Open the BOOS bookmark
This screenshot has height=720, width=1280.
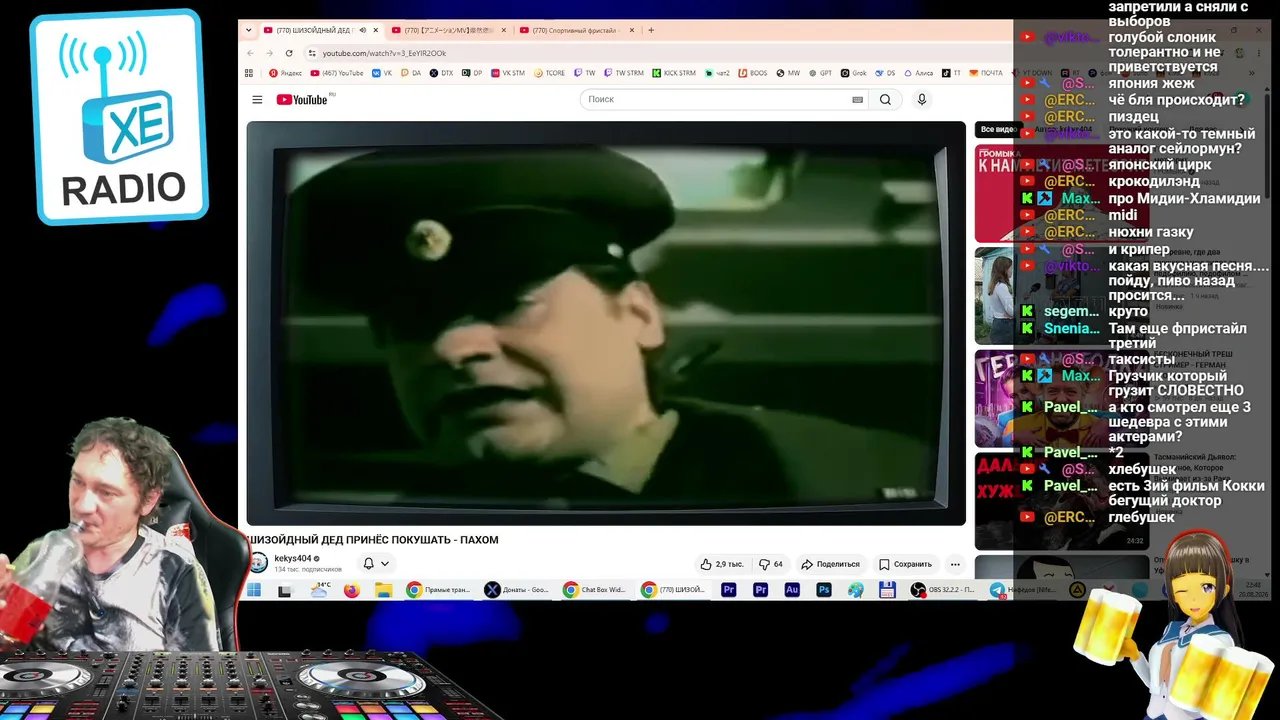click(x=752, y=73)
